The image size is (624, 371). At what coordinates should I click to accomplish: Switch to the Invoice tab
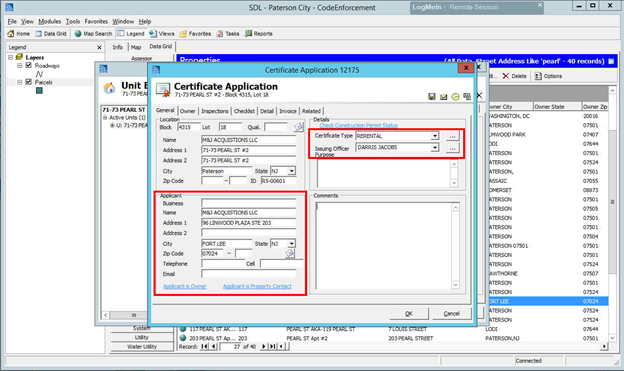tap(288, 111)
